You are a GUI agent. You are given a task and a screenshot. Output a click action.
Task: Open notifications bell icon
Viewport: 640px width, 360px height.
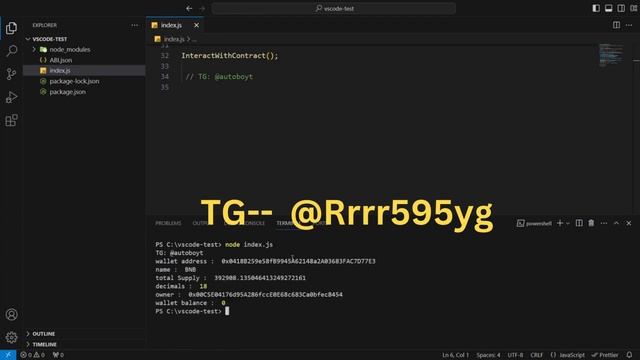coord(629,355)
